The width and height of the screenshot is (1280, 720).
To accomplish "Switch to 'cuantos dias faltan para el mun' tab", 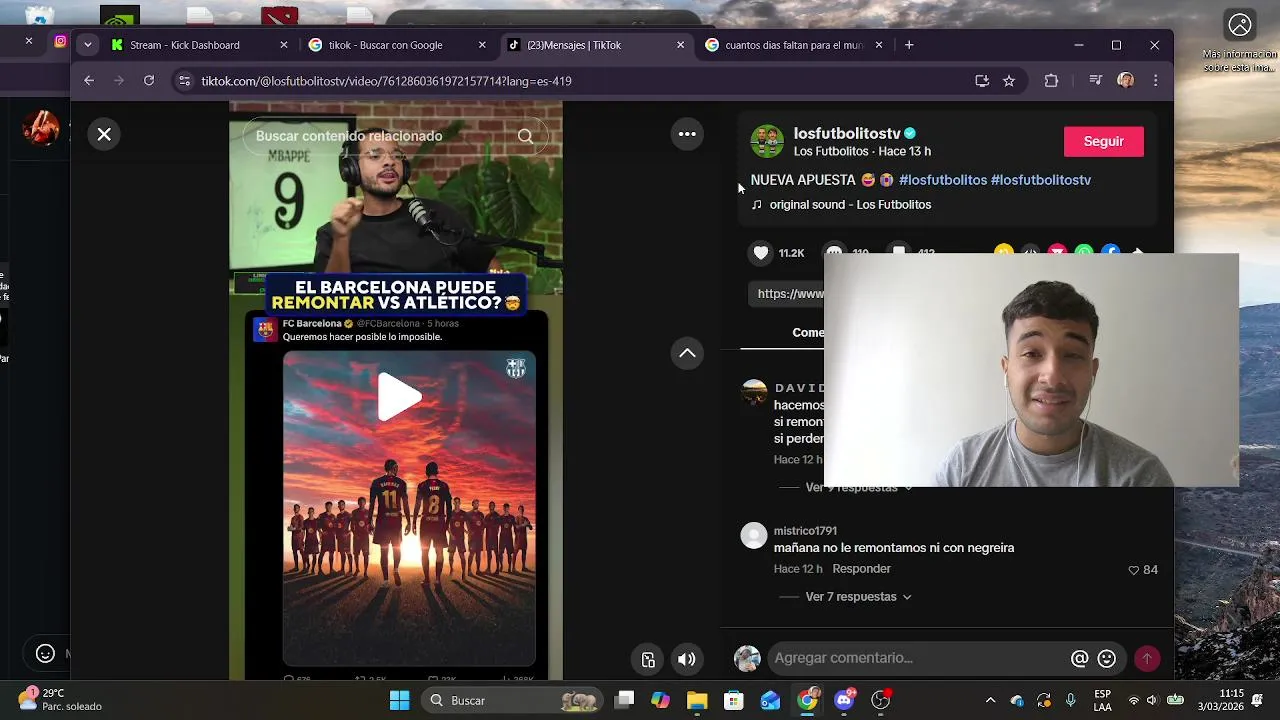I will 794,45.
